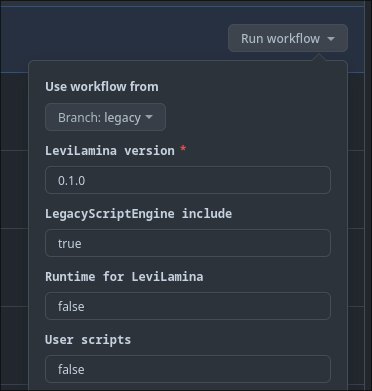Click the 'LegacyScriptEngine include' label

click(x=139, y=214)
